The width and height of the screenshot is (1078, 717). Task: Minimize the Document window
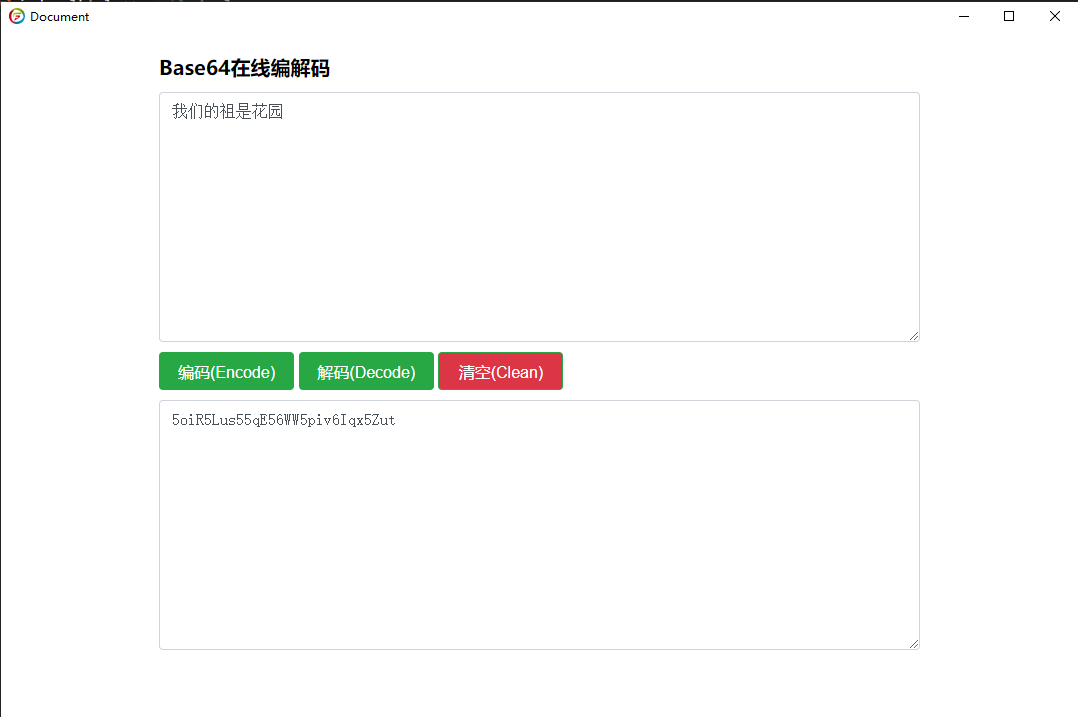click(x=964, y=16)
